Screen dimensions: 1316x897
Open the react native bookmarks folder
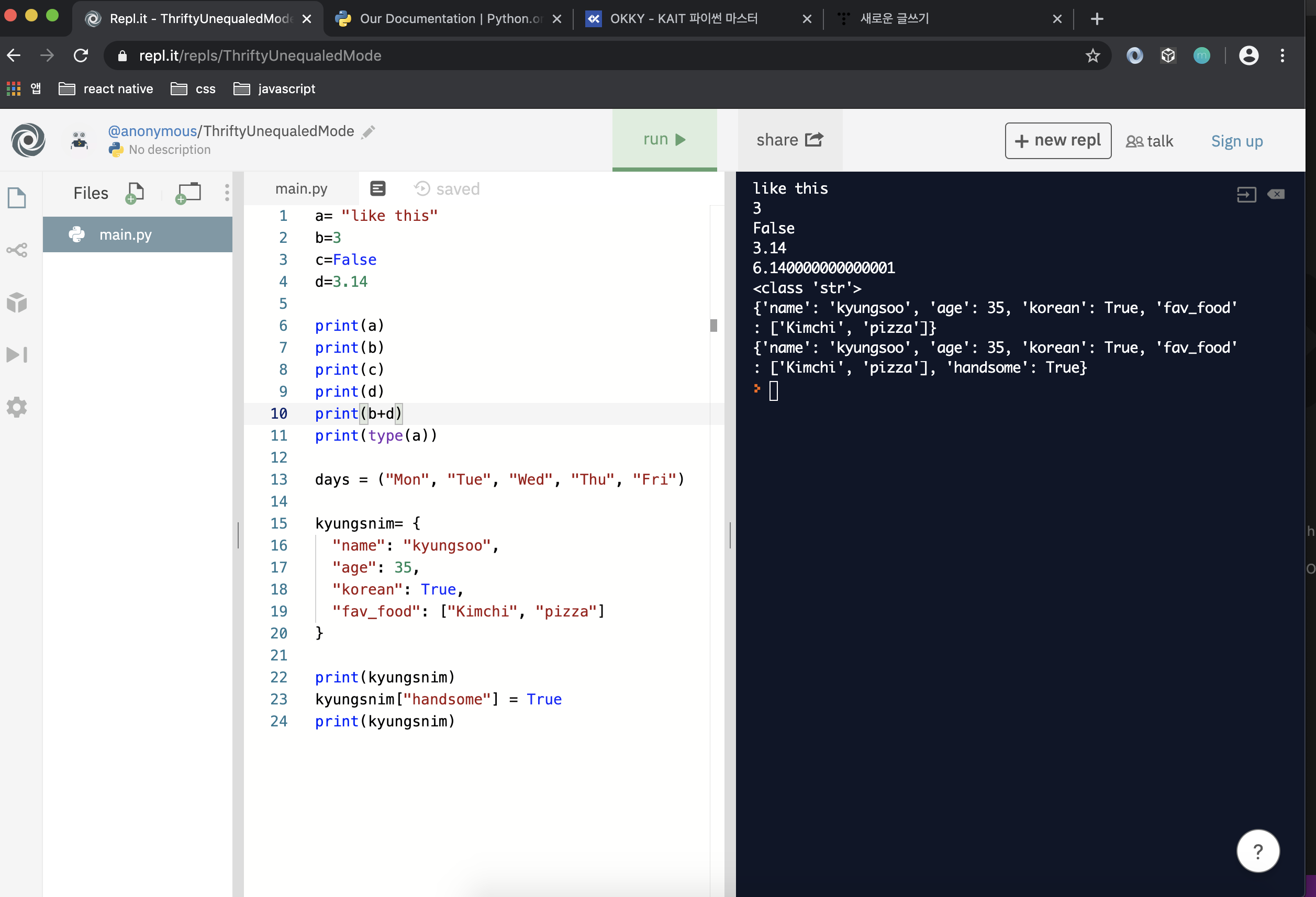coord(106,89)
